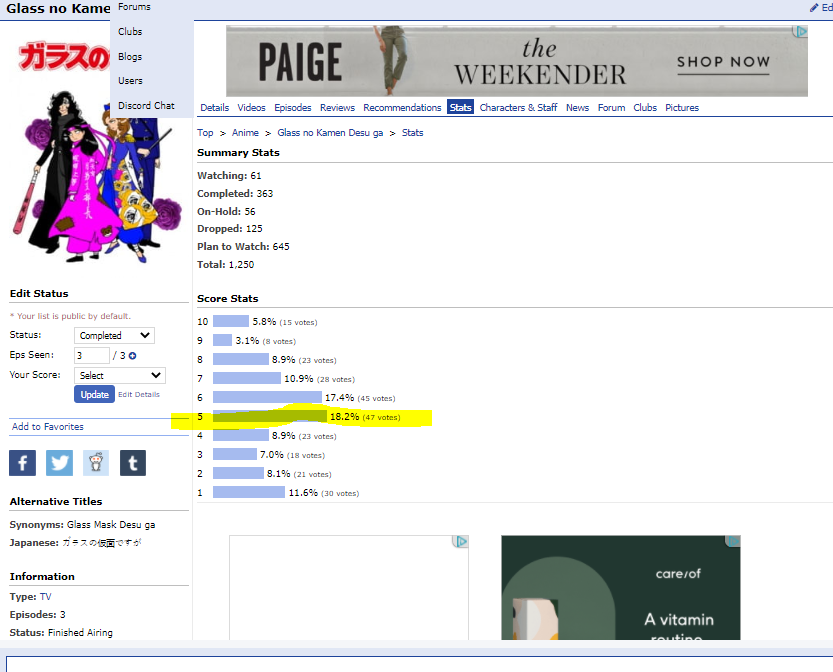
Task: Click the 18.2% (47 votes) text
Action: point(365,417)
